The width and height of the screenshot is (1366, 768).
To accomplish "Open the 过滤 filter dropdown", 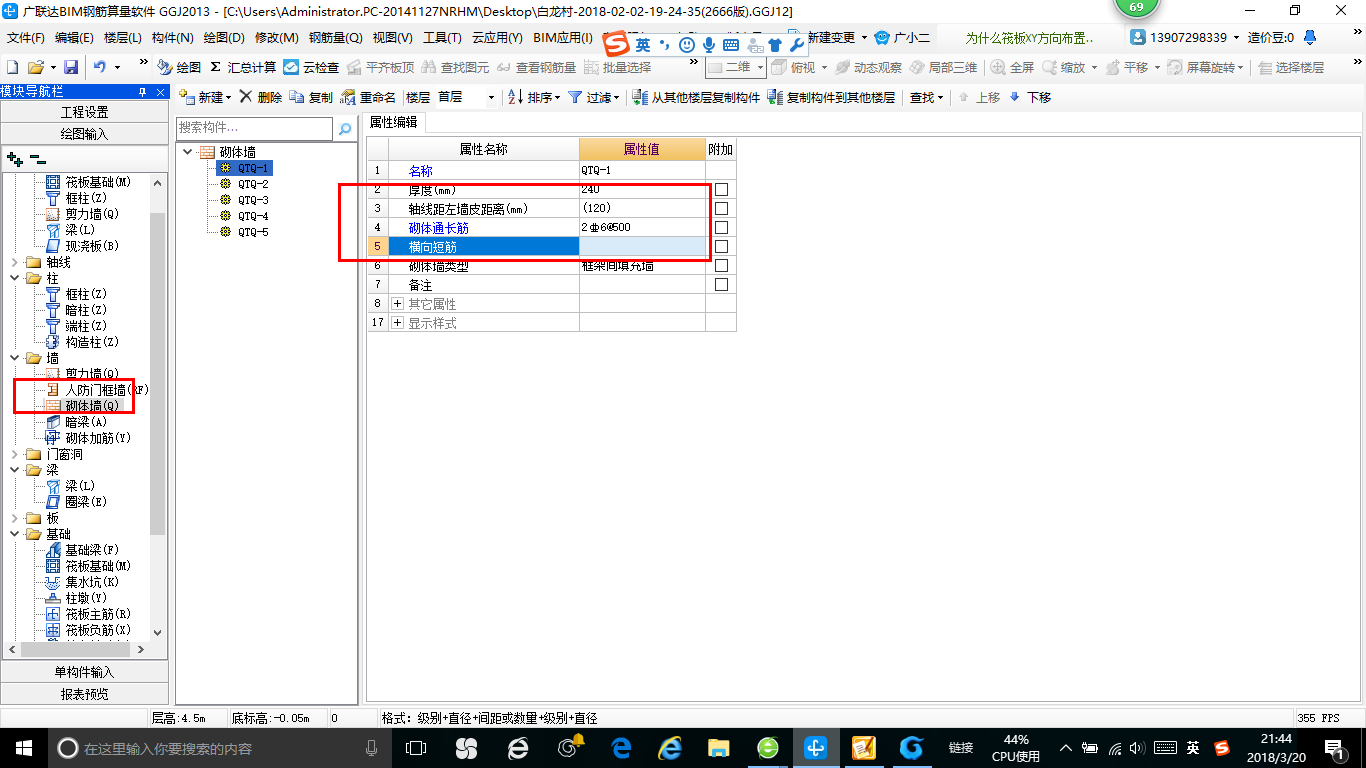I will [x=593, y=97].
